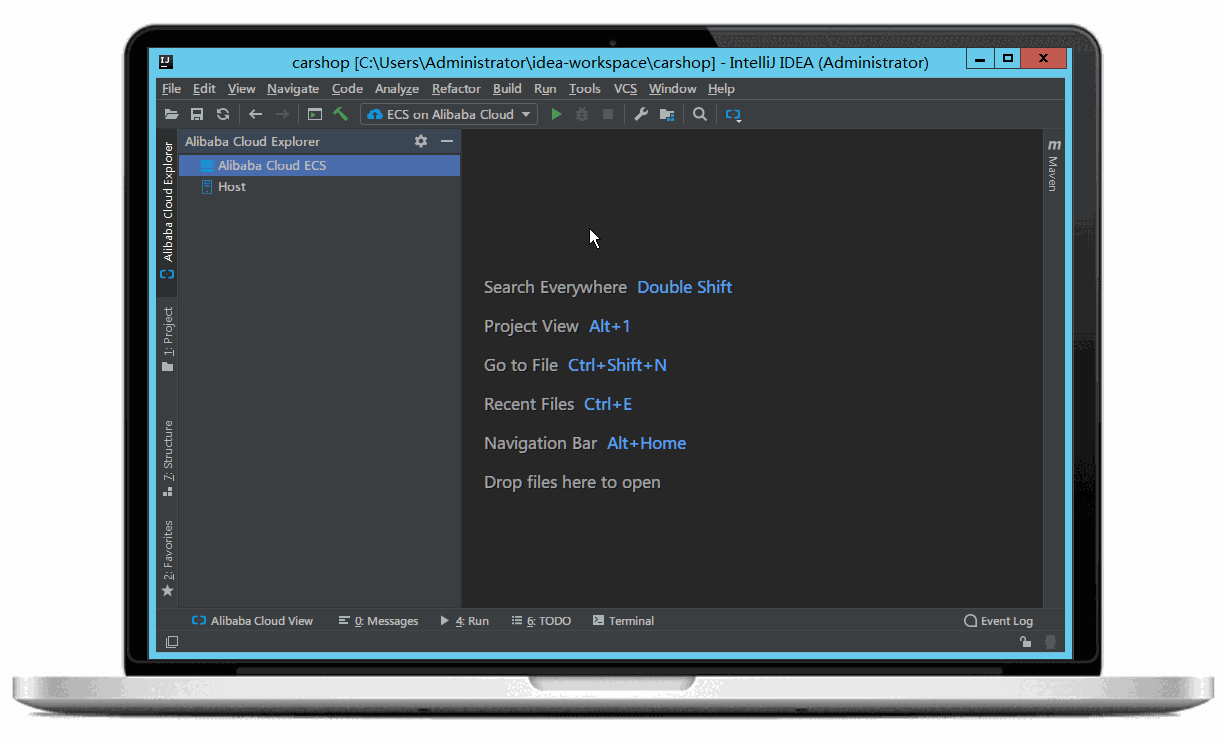Viewport: 1224px width, 742px height.
Task: Open the File menu
Action: click(x=171, y=89)
